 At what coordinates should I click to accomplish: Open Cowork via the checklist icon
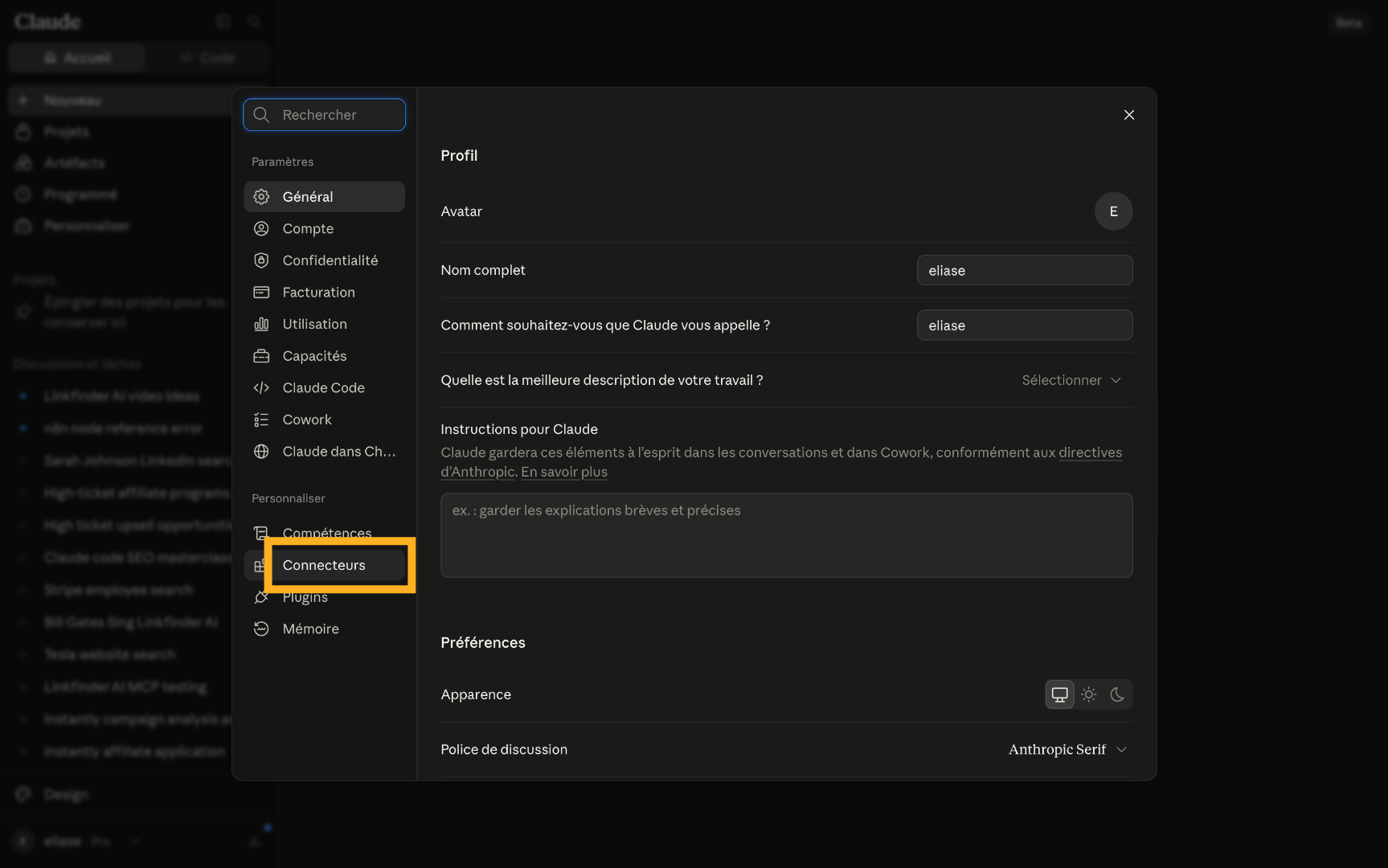pyautogui.click(x=261, y=420)
